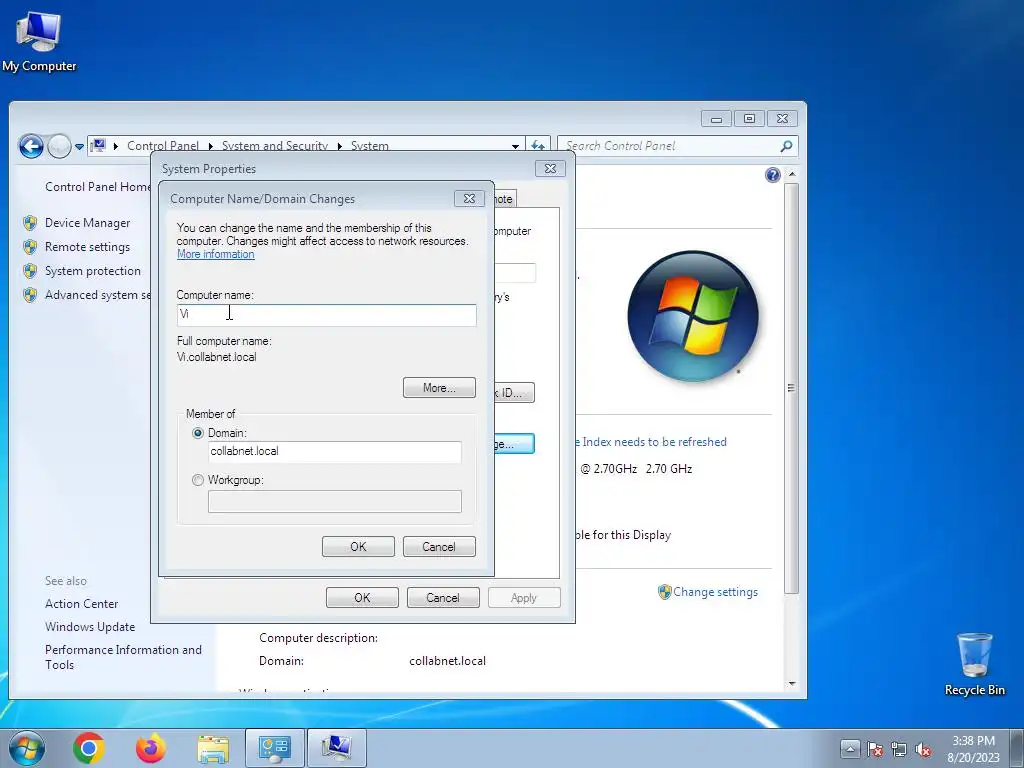Click collabnet.local domain value in Control Panel

447,661
